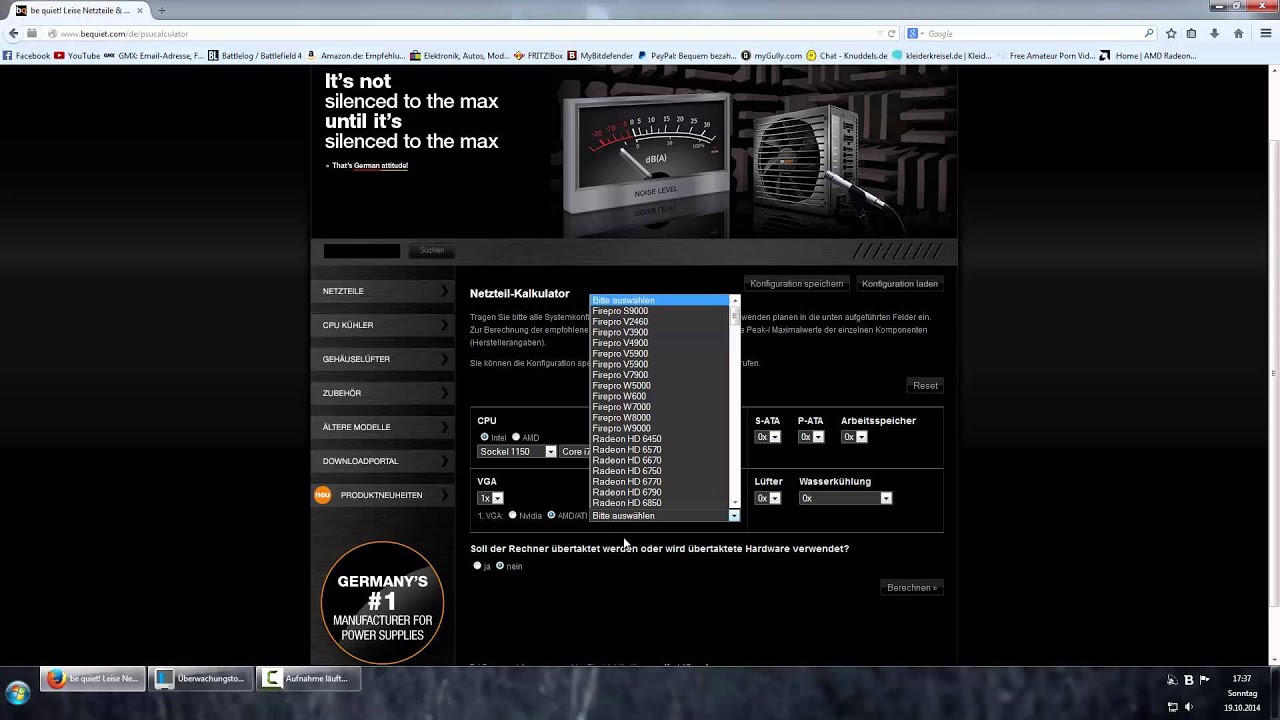The width and height of the screenshot is (1280, 720).
Task: Go back with the browser back arrow
Action: pos(13,33)
